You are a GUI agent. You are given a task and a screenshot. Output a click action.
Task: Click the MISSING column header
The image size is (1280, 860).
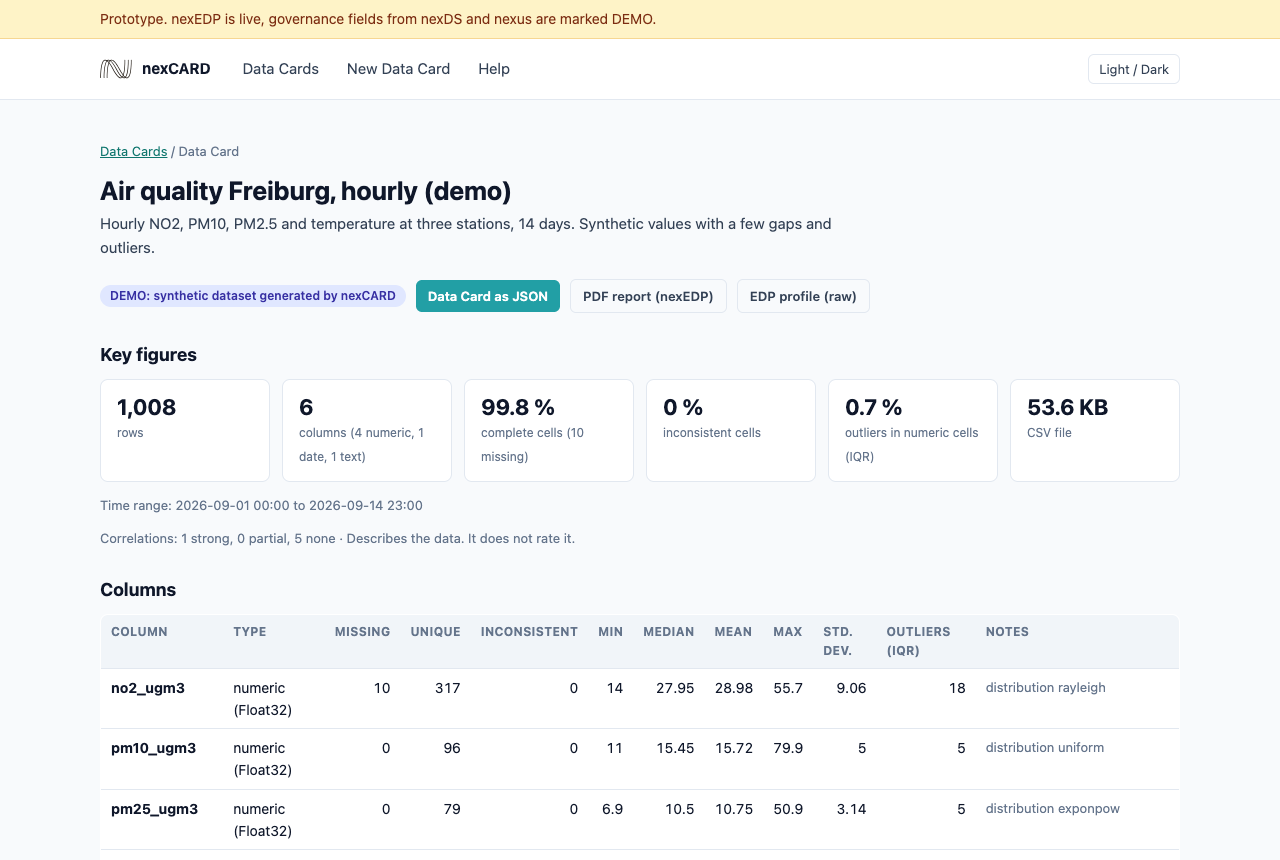362,632
